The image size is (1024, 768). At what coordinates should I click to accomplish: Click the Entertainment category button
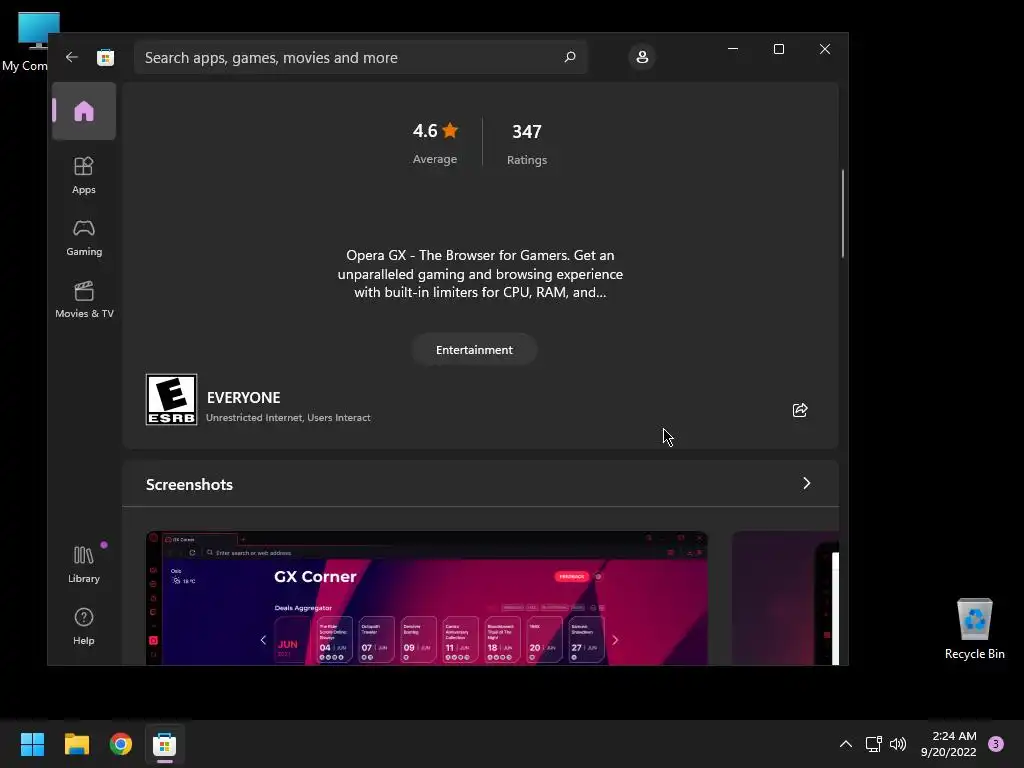click(x=474, y=350)
